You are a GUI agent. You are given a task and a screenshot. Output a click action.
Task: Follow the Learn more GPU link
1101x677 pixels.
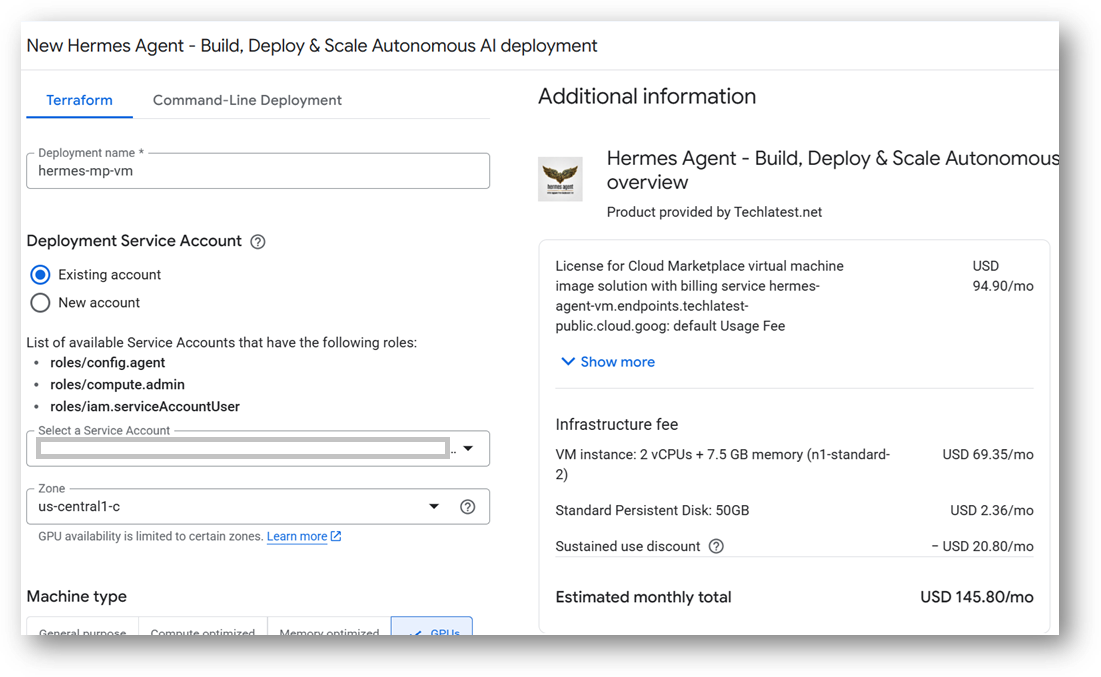coord(297,537)
